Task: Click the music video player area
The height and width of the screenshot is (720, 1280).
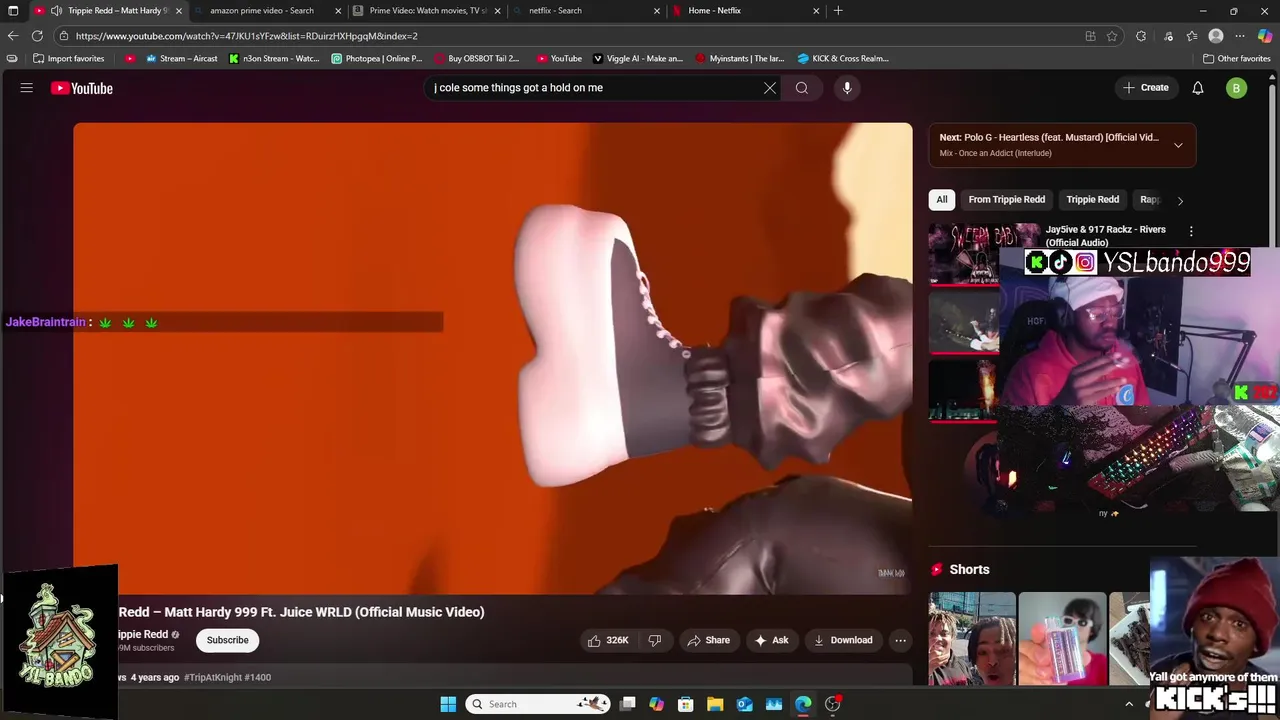Action: tap(492, 358)
